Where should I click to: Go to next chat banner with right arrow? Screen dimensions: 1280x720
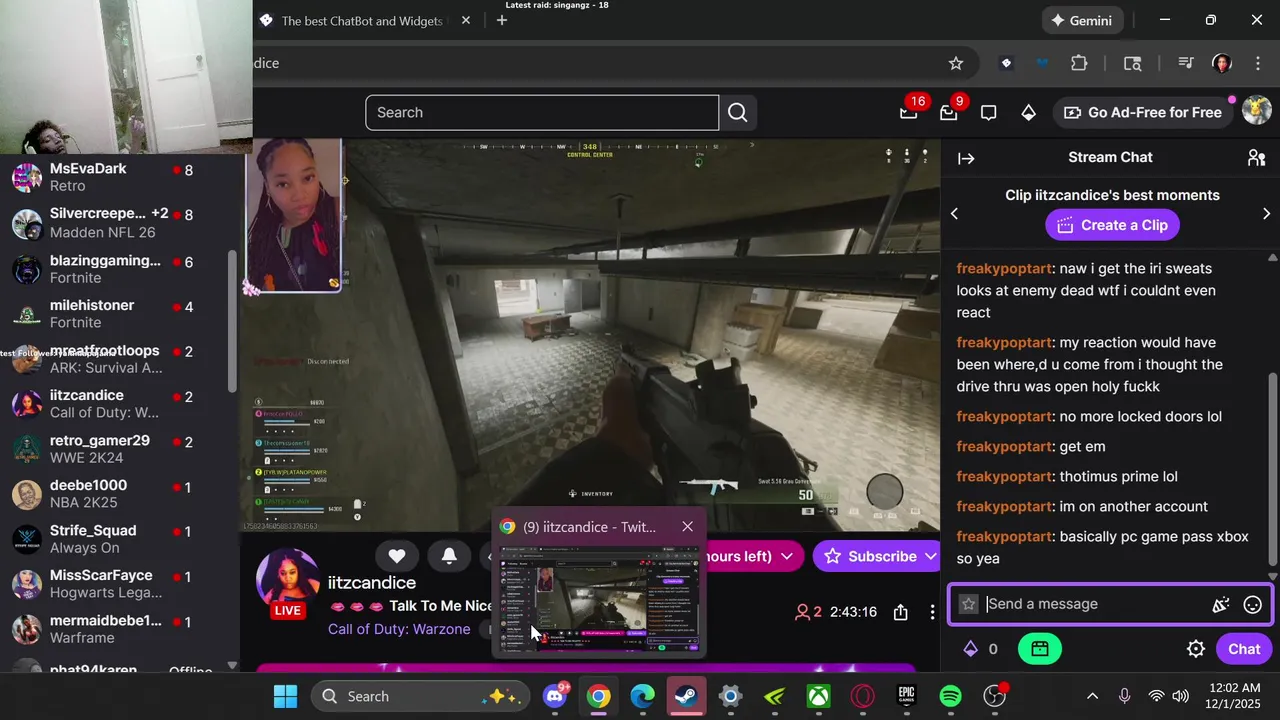[x=1266, y=214]
